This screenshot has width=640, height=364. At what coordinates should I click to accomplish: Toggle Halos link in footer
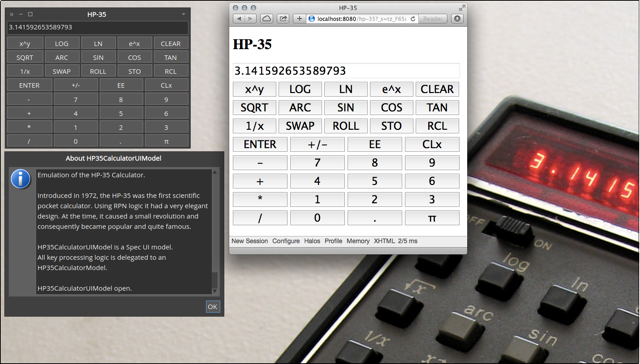click(x=312, y=241)
